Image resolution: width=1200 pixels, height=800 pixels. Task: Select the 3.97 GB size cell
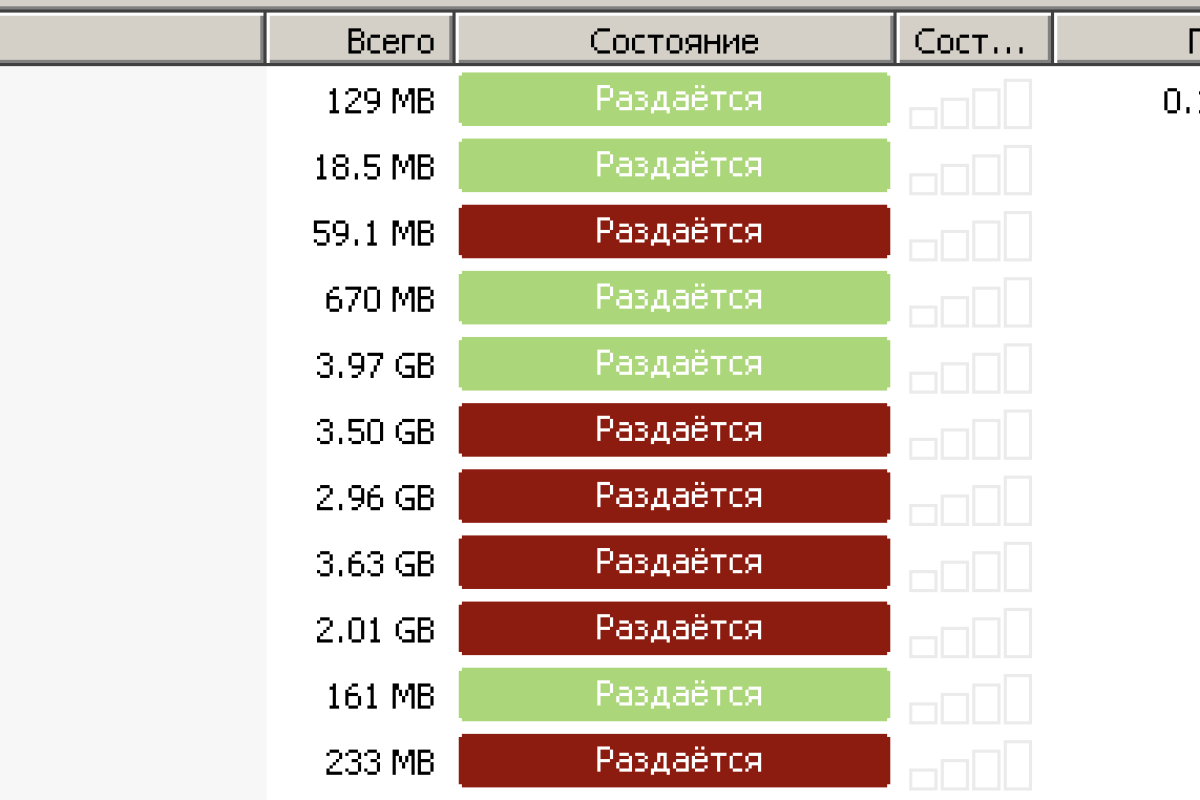coord(375,364)
